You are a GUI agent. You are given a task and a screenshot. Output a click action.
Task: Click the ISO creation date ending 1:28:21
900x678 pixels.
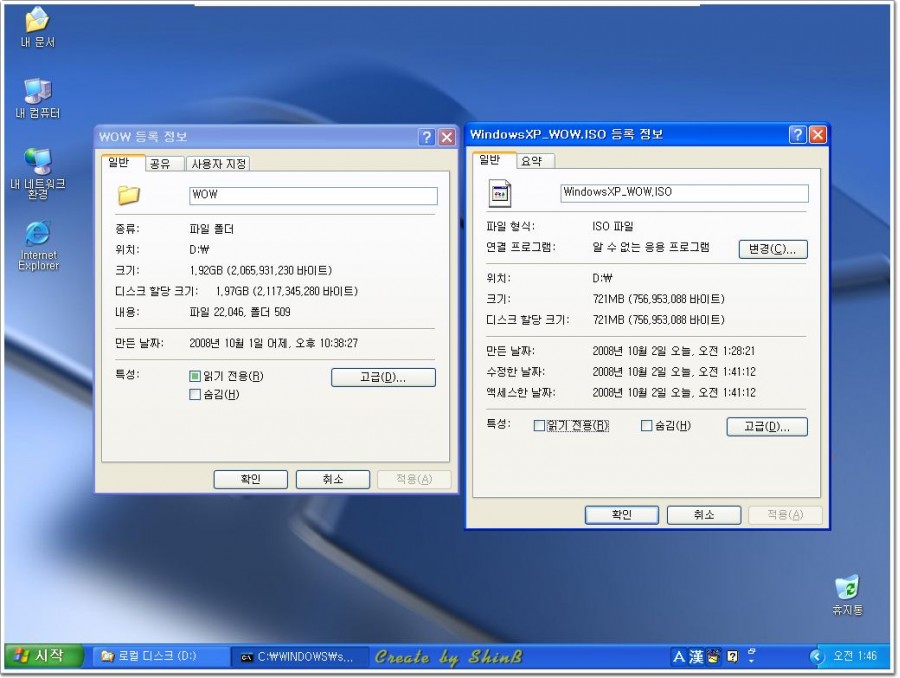click(674, 351)
